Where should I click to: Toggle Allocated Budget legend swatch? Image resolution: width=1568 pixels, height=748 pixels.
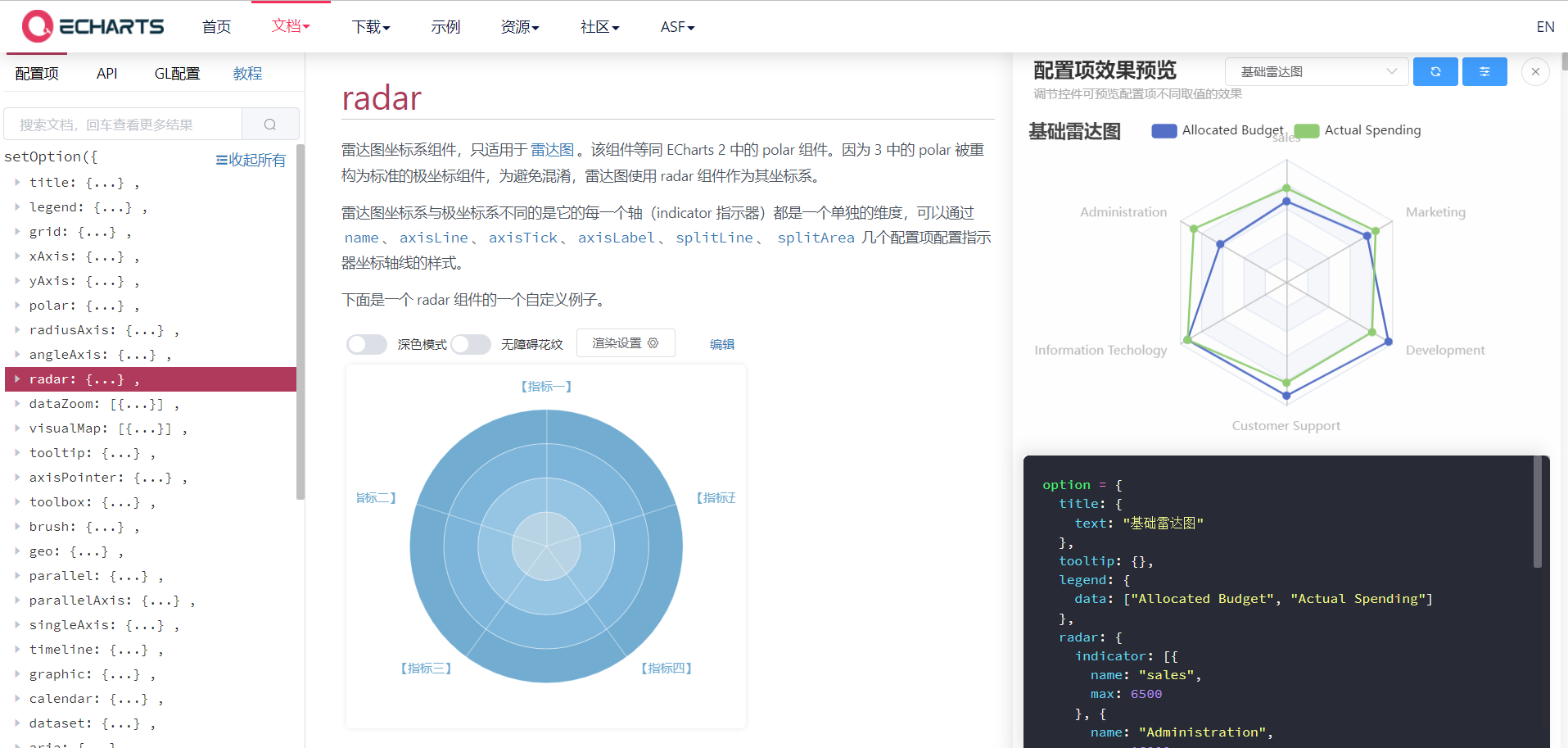1164,131
